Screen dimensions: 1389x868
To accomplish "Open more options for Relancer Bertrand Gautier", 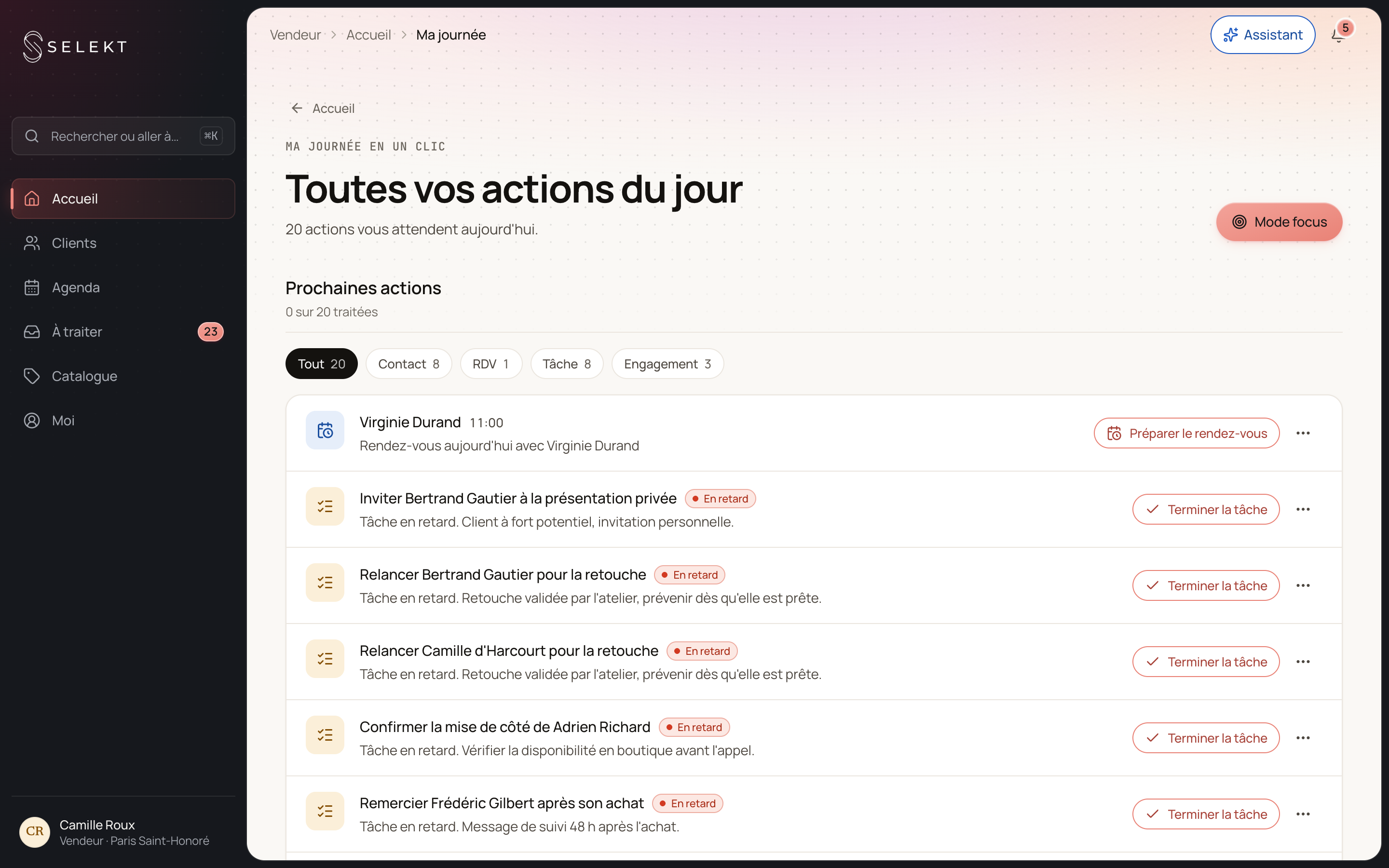I will tap(1303, 585).
